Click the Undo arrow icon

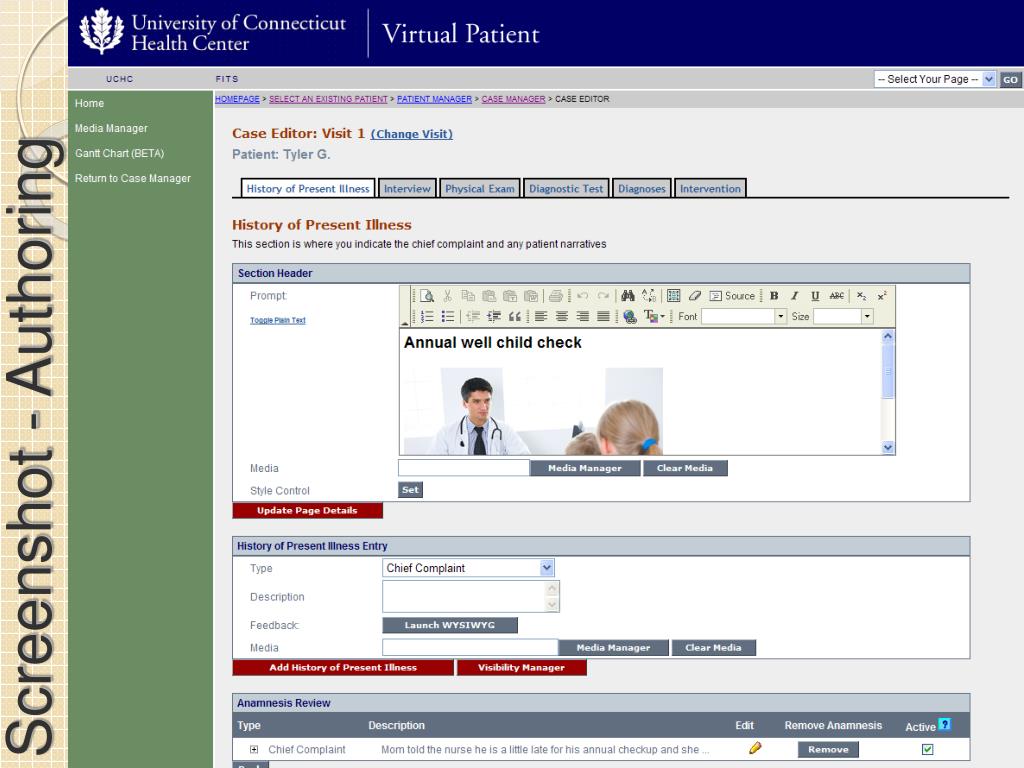pos(583,296)
